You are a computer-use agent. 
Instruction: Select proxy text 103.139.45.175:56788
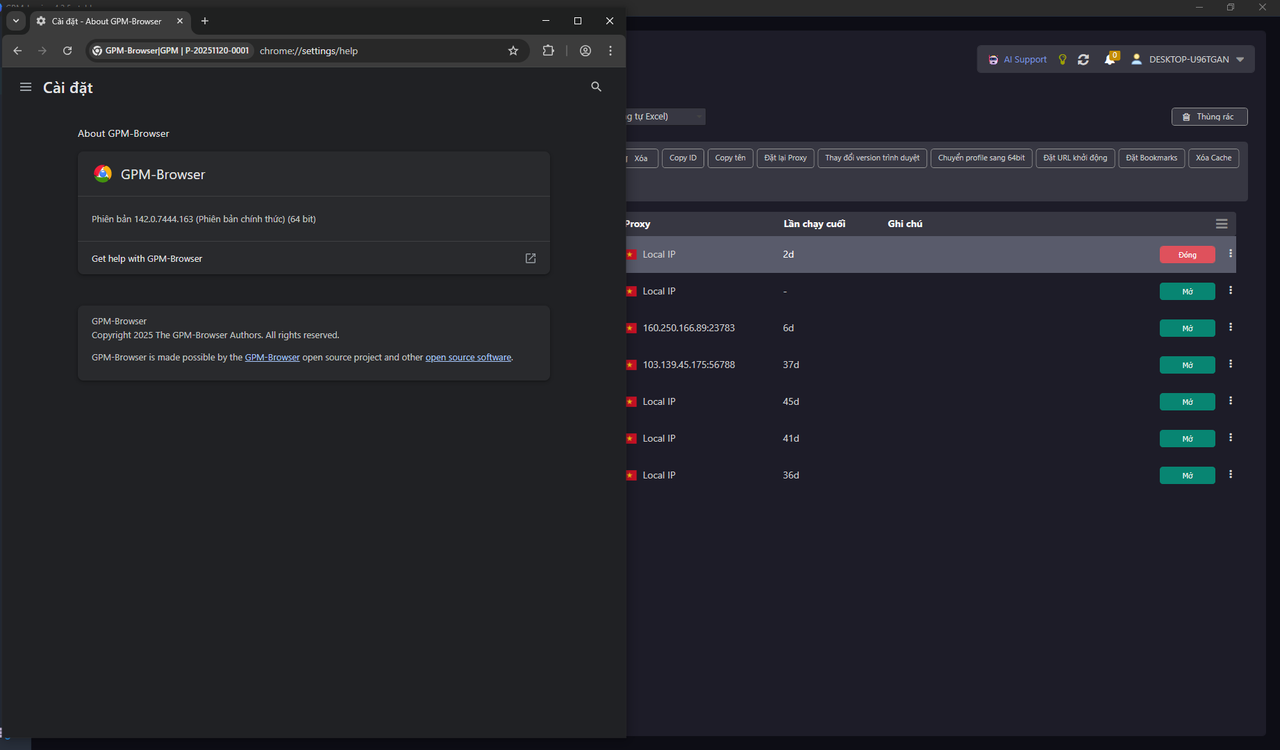689,365
